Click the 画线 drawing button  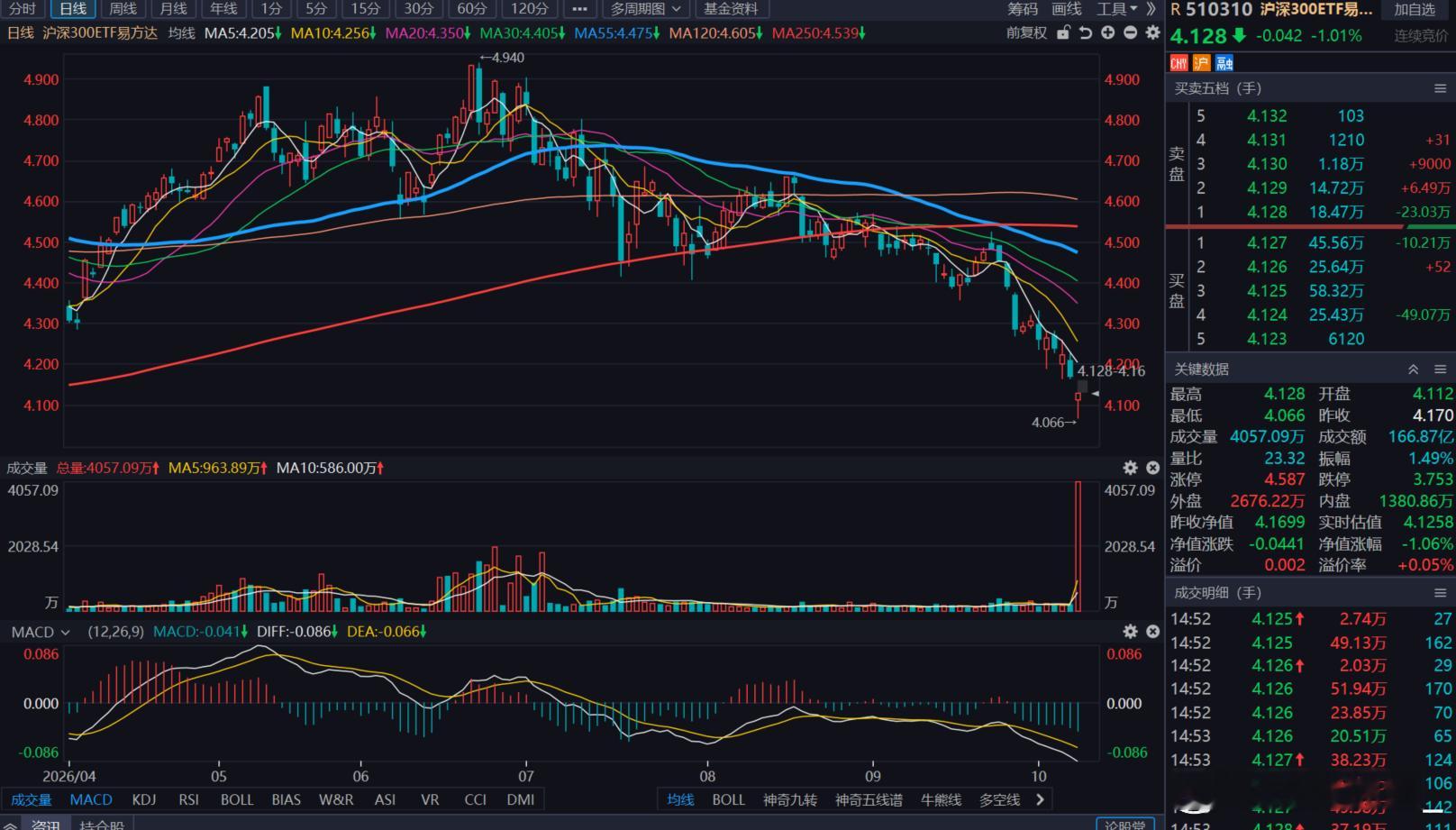click(x=1067, y=9)
